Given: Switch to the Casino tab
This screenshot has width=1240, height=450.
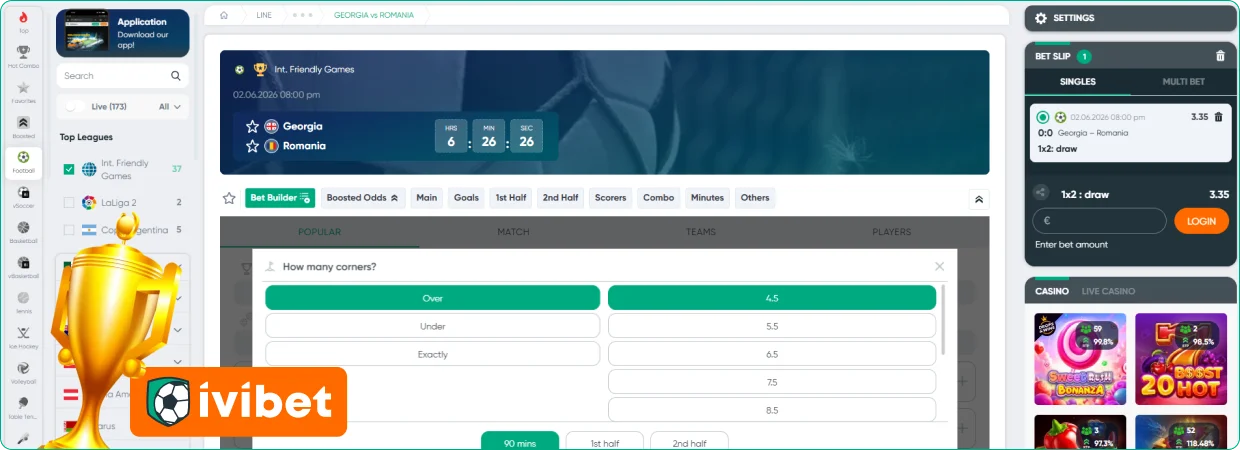Looking at the screenshot, I should pos(1051,291).
